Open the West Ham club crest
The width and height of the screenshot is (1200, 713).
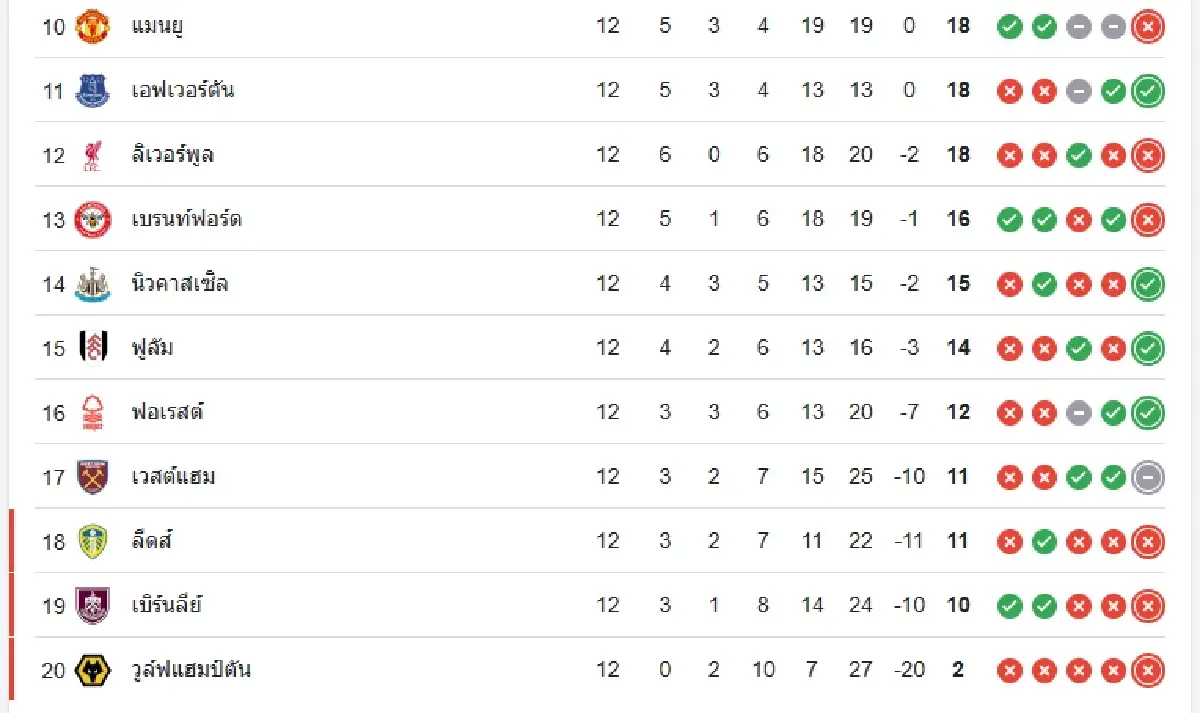click(x=93, y=477)
